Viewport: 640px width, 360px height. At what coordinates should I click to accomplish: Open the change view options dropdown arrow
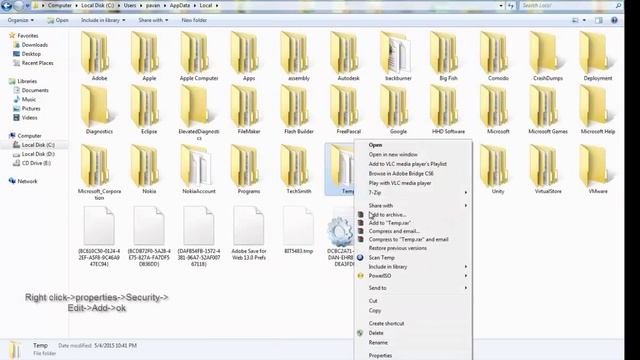point(584,20)
